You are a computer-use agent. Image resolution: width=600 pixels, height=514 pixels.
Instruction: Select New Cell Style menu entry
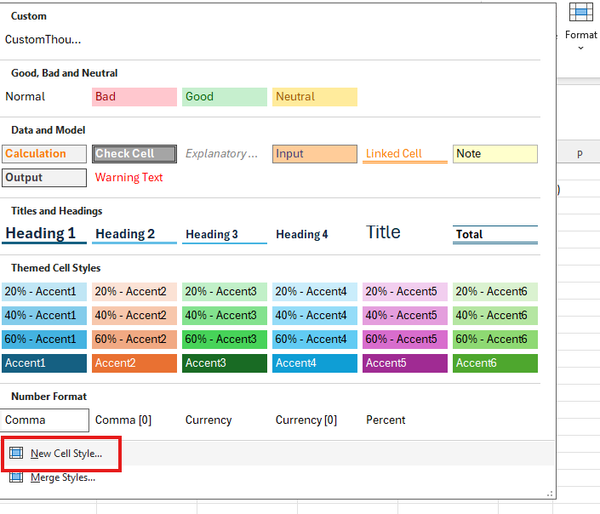66,453
